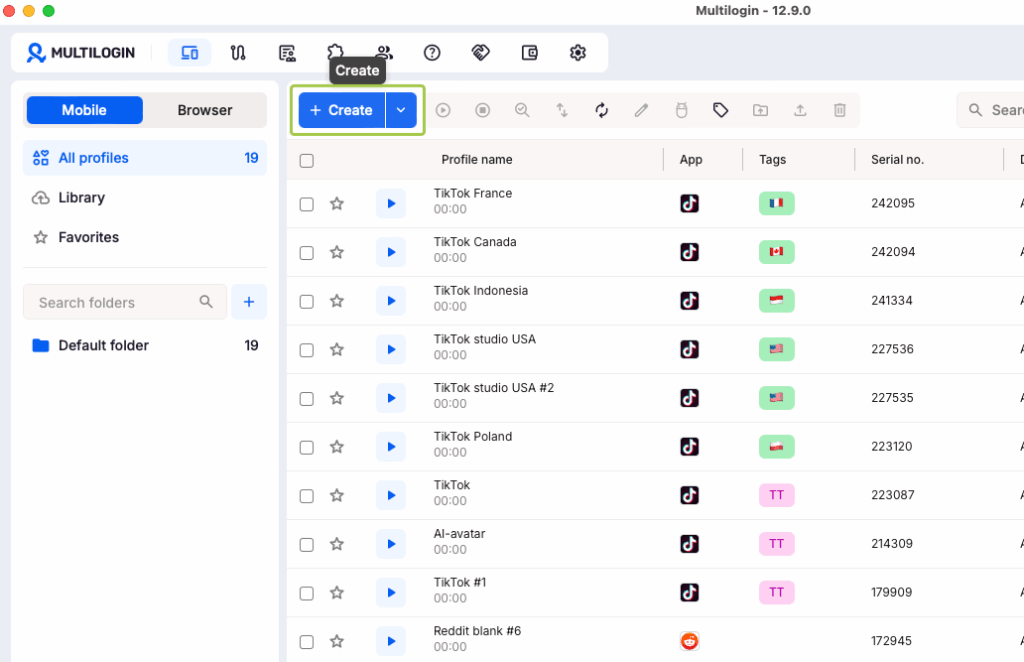Image resolution: width=1024 pixels, height=662 pixels.
Task: Favorite the TikTok Poland profile star
Action: tap(336, 447)
